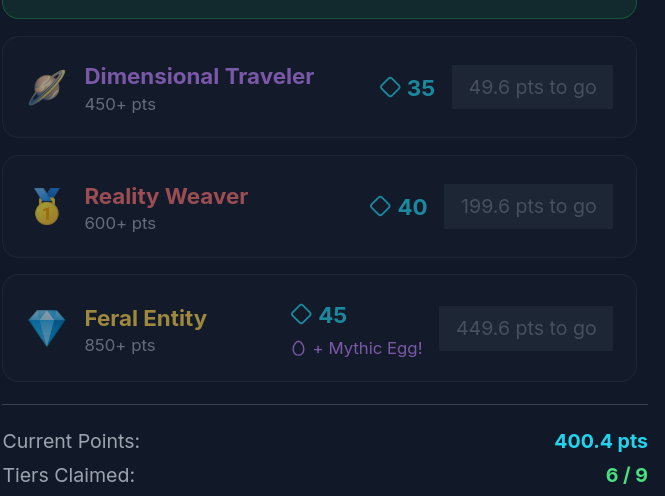Click the '+ Mythic Egg!' reward text
665x496 pixels.
pyautogui.click(x=367, y=349)
